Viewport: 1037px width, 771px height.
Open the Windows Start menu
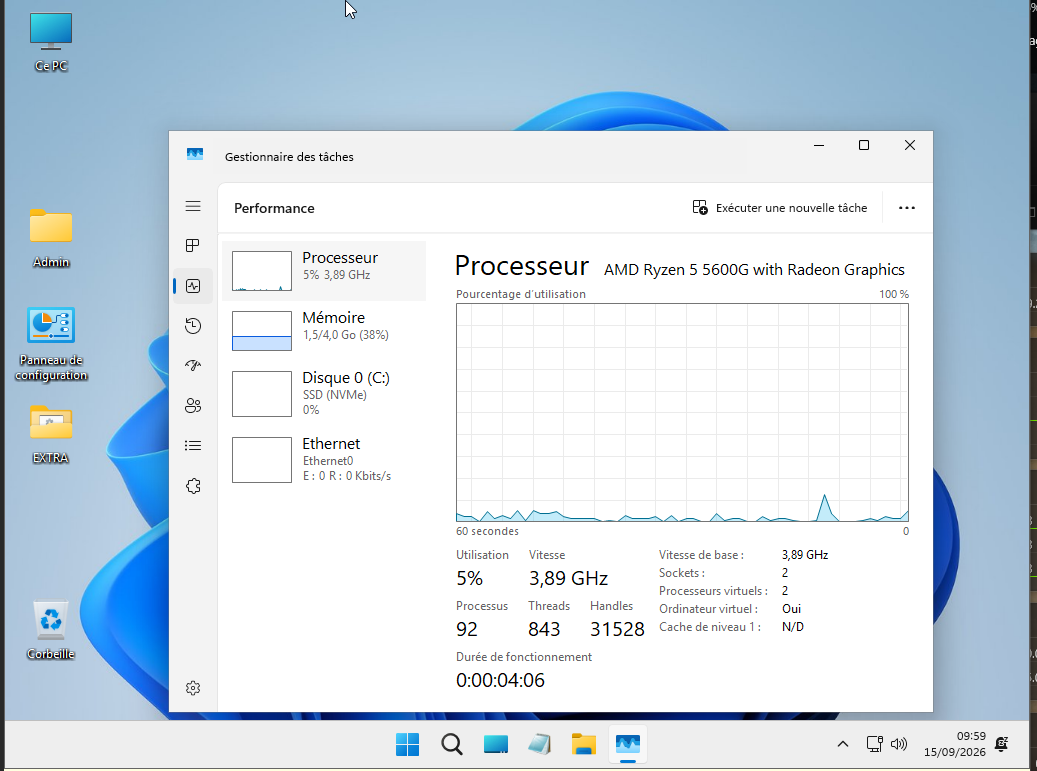coord(407,745)
